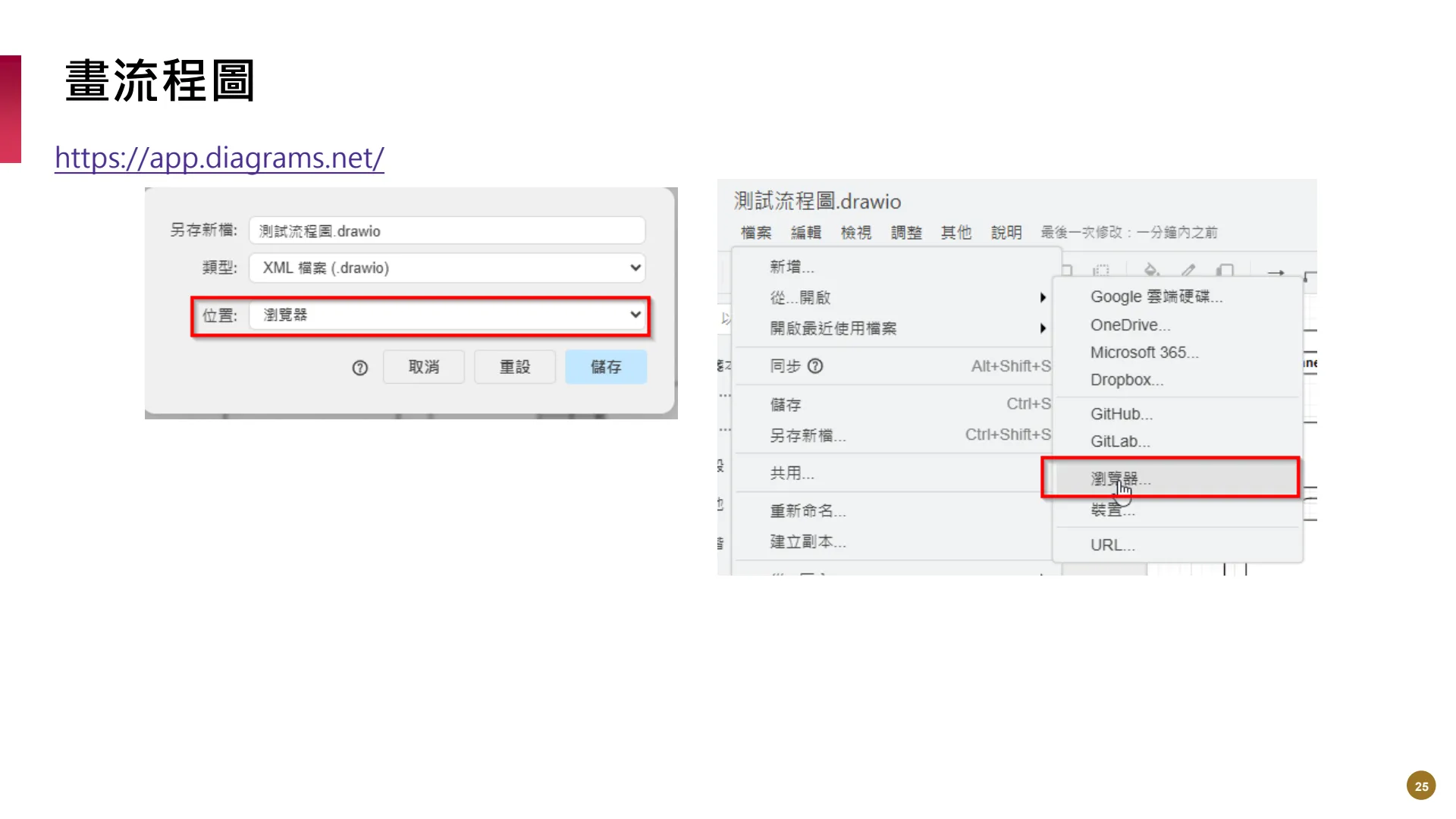Select URL... in the submenu
1456x819 pixels.
tap(1178, 545)
